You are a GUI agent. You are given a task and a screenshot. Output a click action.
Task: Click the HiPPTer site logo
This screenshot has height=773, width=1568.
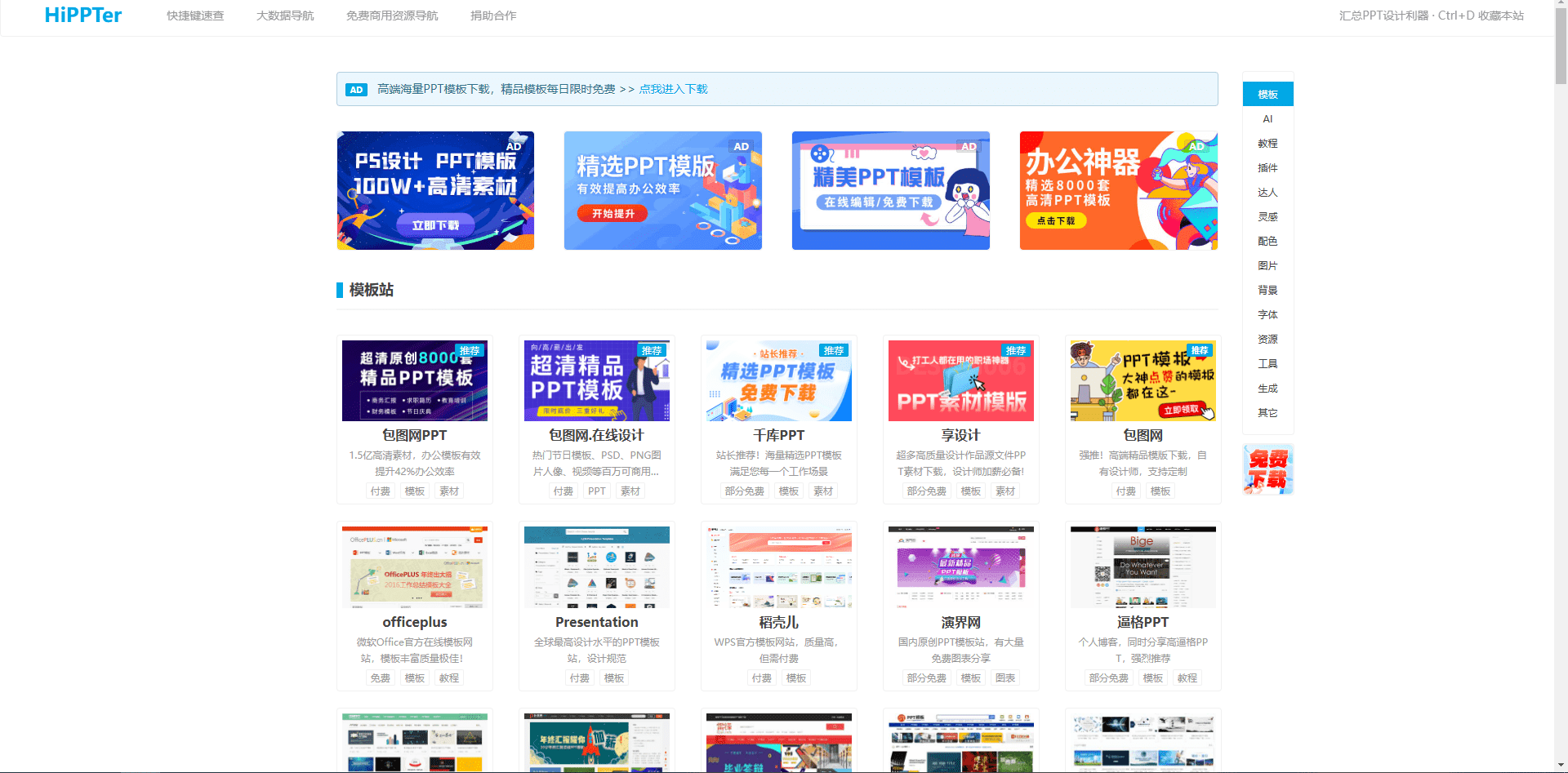(82, 16)
